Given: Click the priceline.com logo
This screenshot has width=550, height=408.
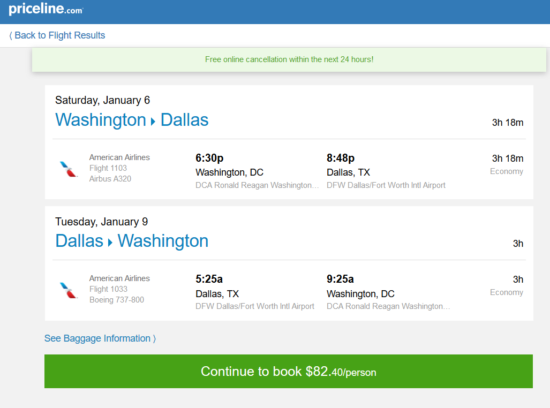Looking at the screenshot, I should coord(46,9).
